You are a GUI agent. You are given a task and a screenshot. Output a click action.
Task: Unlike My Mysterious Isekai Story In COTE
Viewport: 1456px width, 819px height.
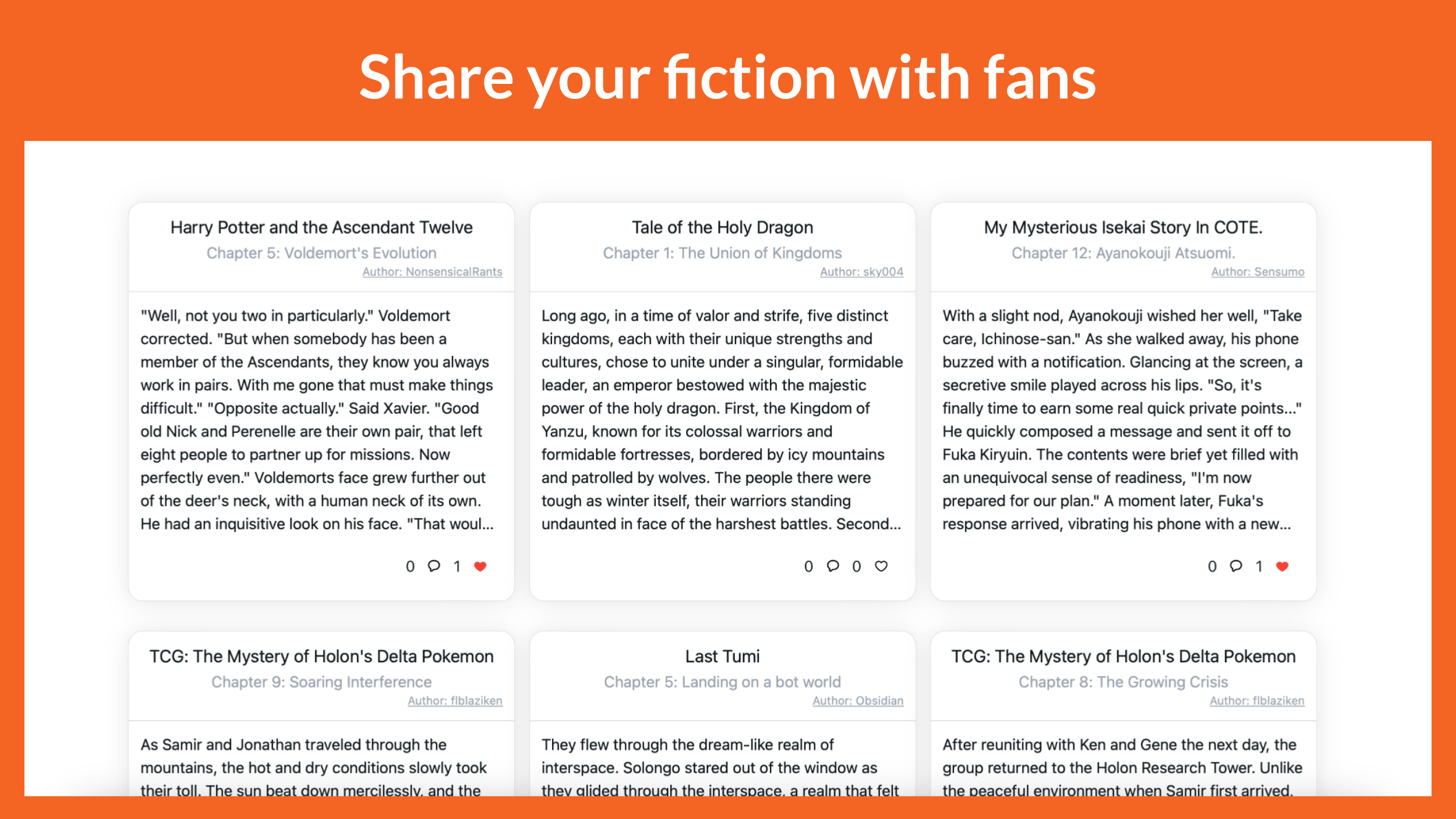tap(1282, 566)
